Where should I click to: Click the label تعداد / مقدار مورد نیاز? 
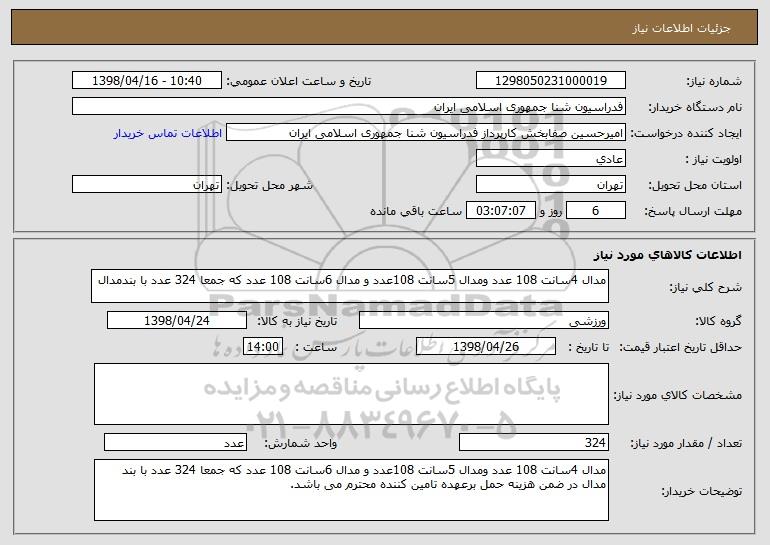pyautogui.click(x=686, y=444)
